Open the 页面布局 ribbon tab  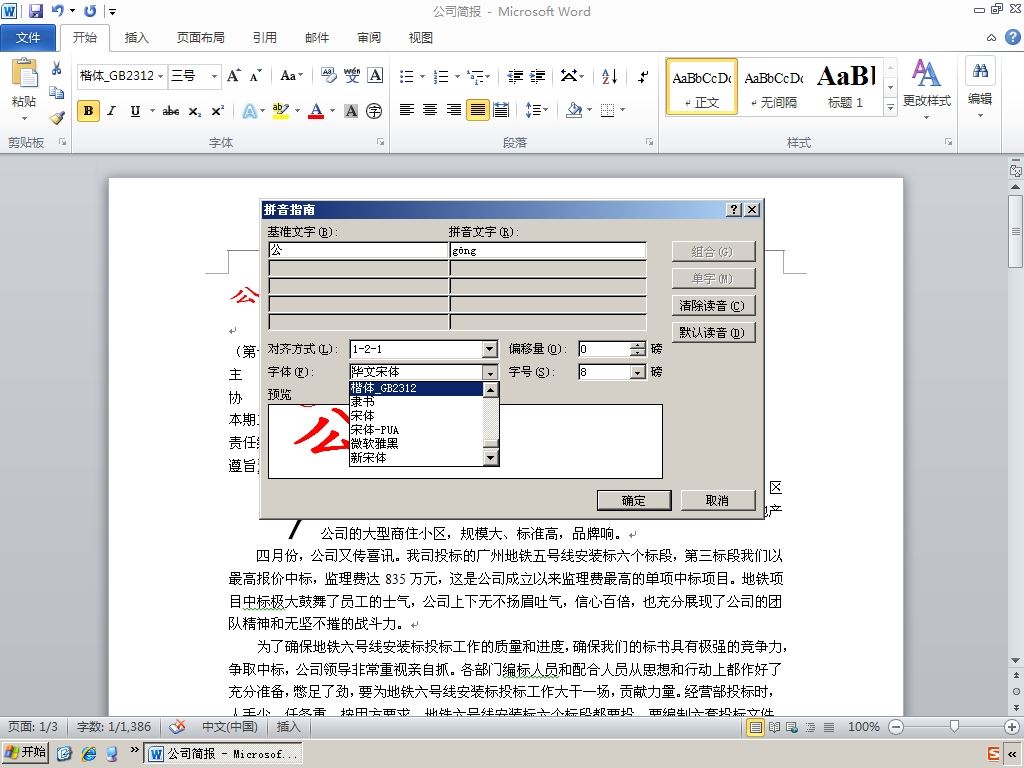200,38
